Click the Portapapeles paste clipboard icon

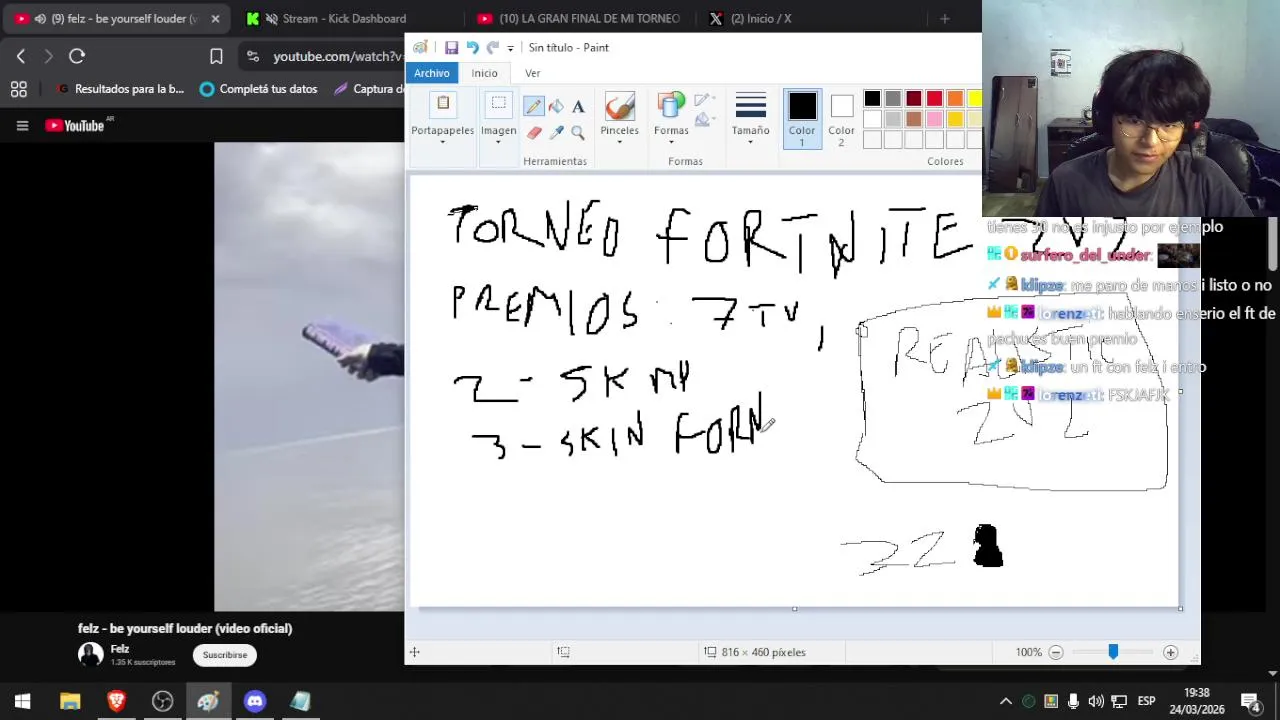[443, 106]
